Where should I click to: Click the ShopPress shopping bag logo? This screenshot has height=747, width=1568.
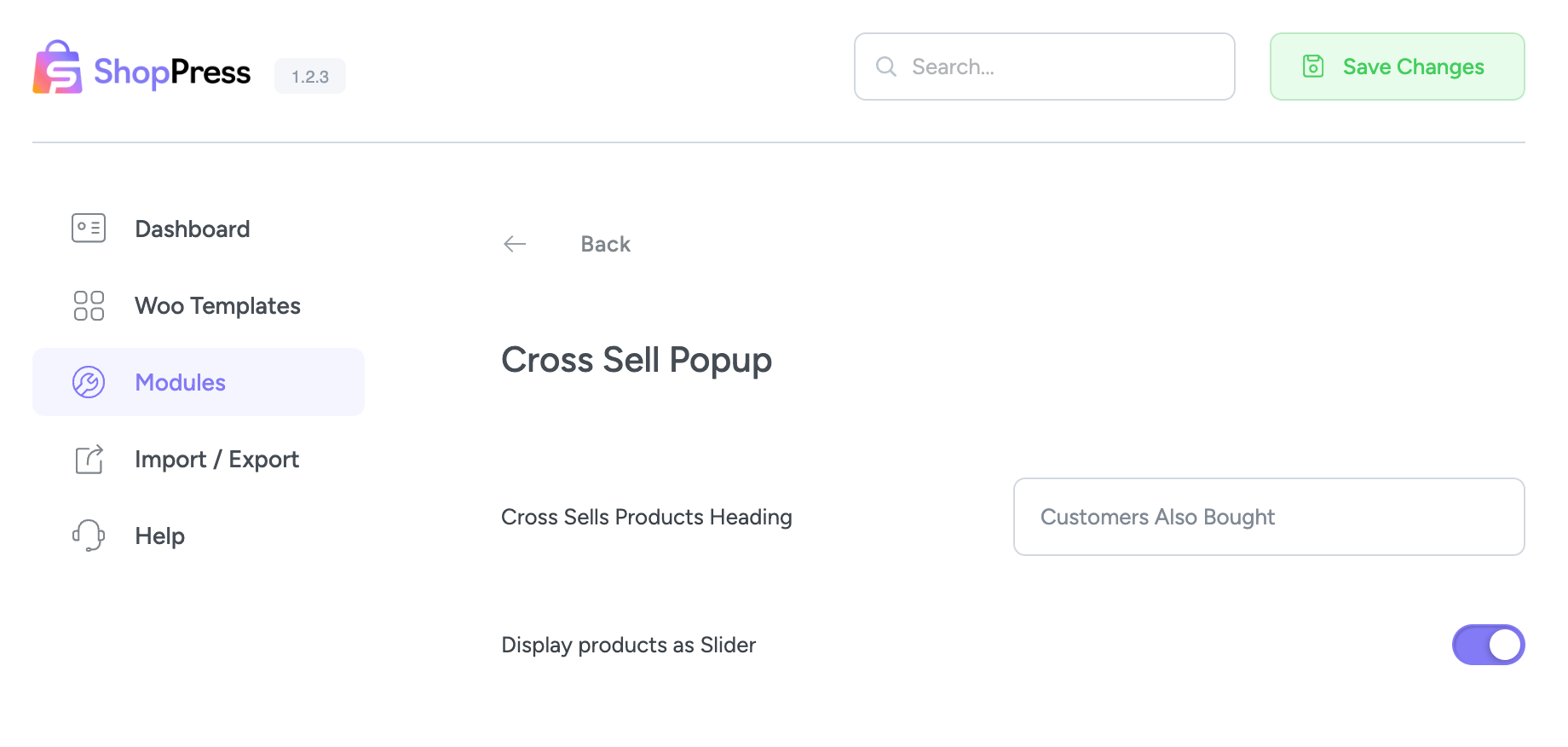pyautogui.click(x=57, y=67)
